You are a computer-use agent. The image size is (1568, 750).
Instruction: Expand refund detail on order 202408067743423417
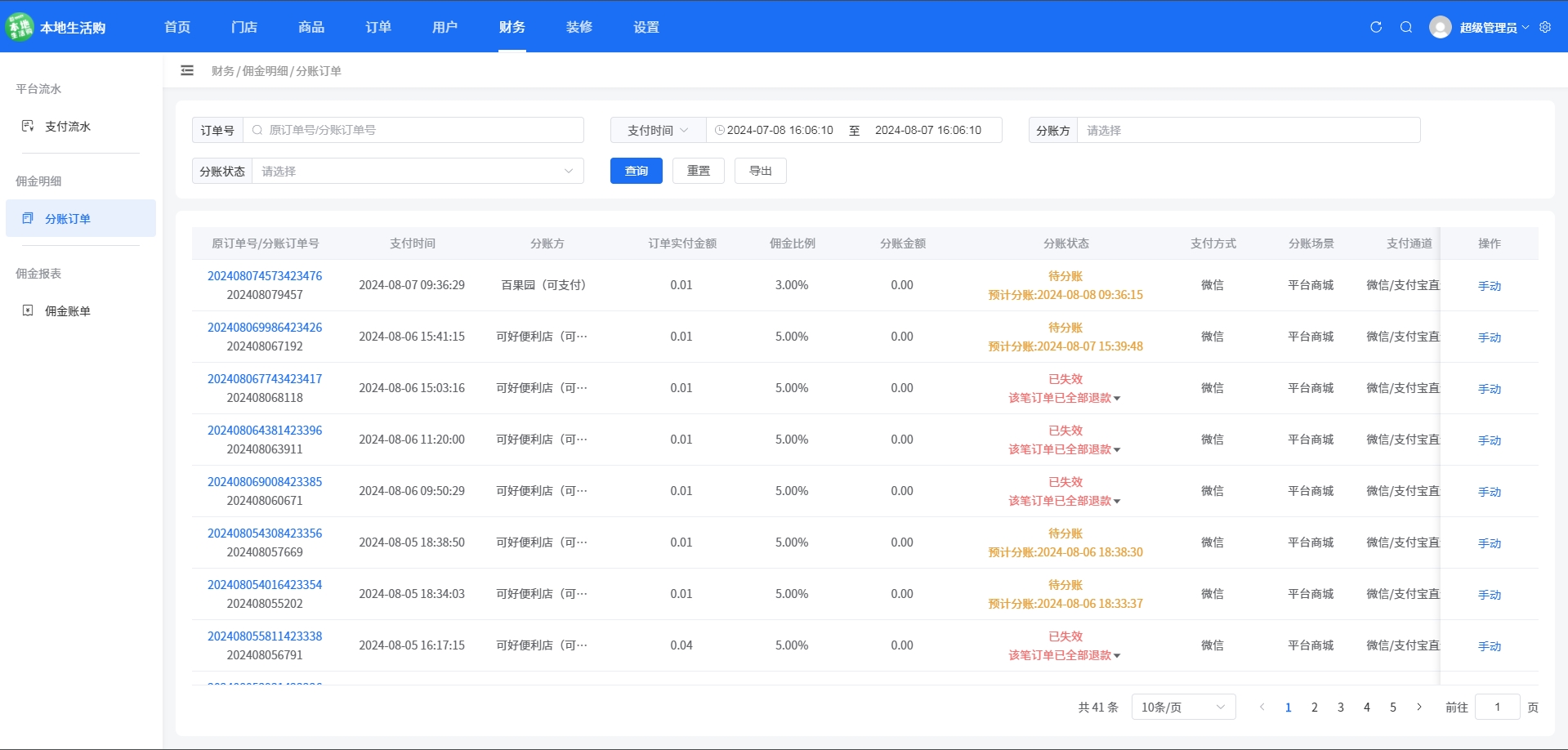coord(1117,399)
